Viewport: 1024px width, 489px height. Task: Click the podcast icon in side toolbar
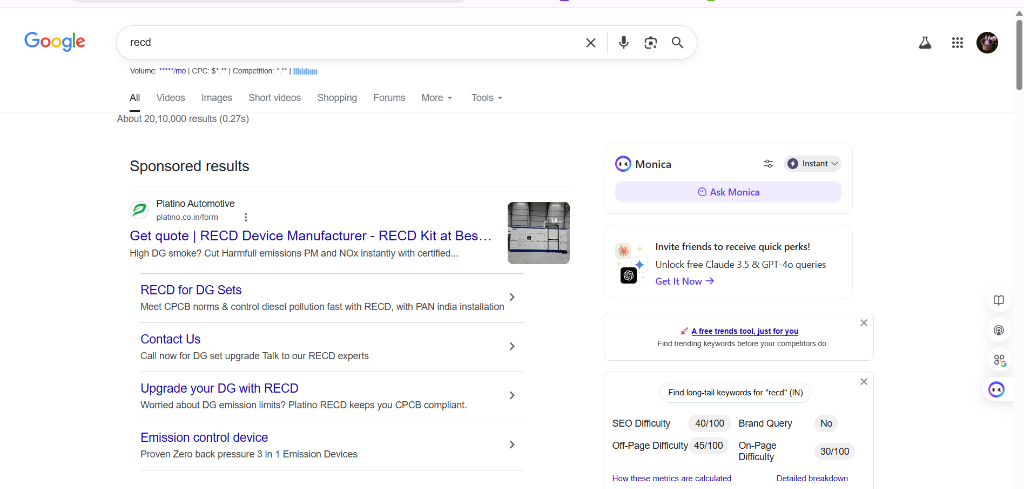pyautogui.click(x=999, y=330)
